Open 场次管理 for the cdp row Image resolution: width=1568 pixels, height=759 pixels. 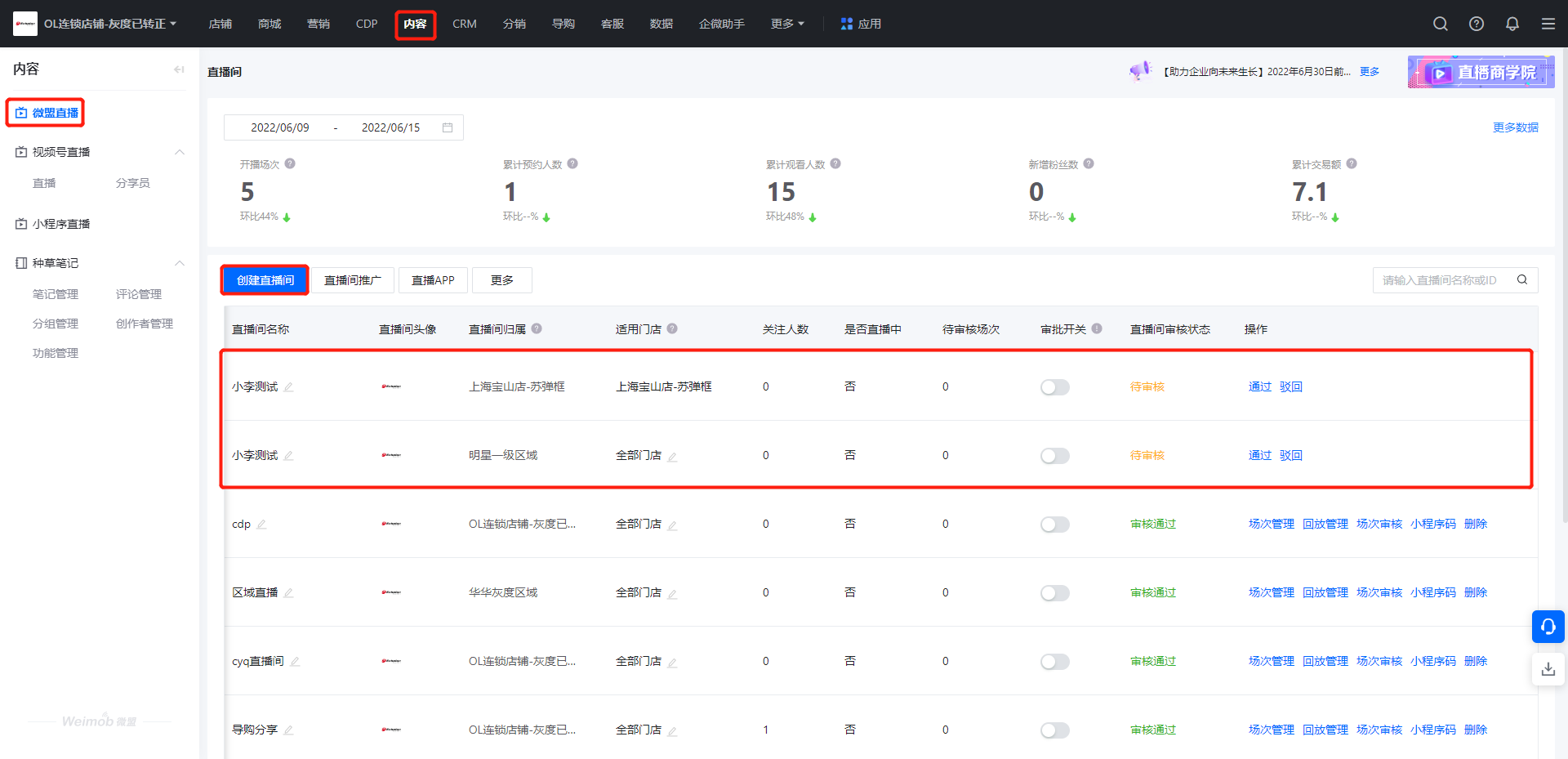(1272, 525)
